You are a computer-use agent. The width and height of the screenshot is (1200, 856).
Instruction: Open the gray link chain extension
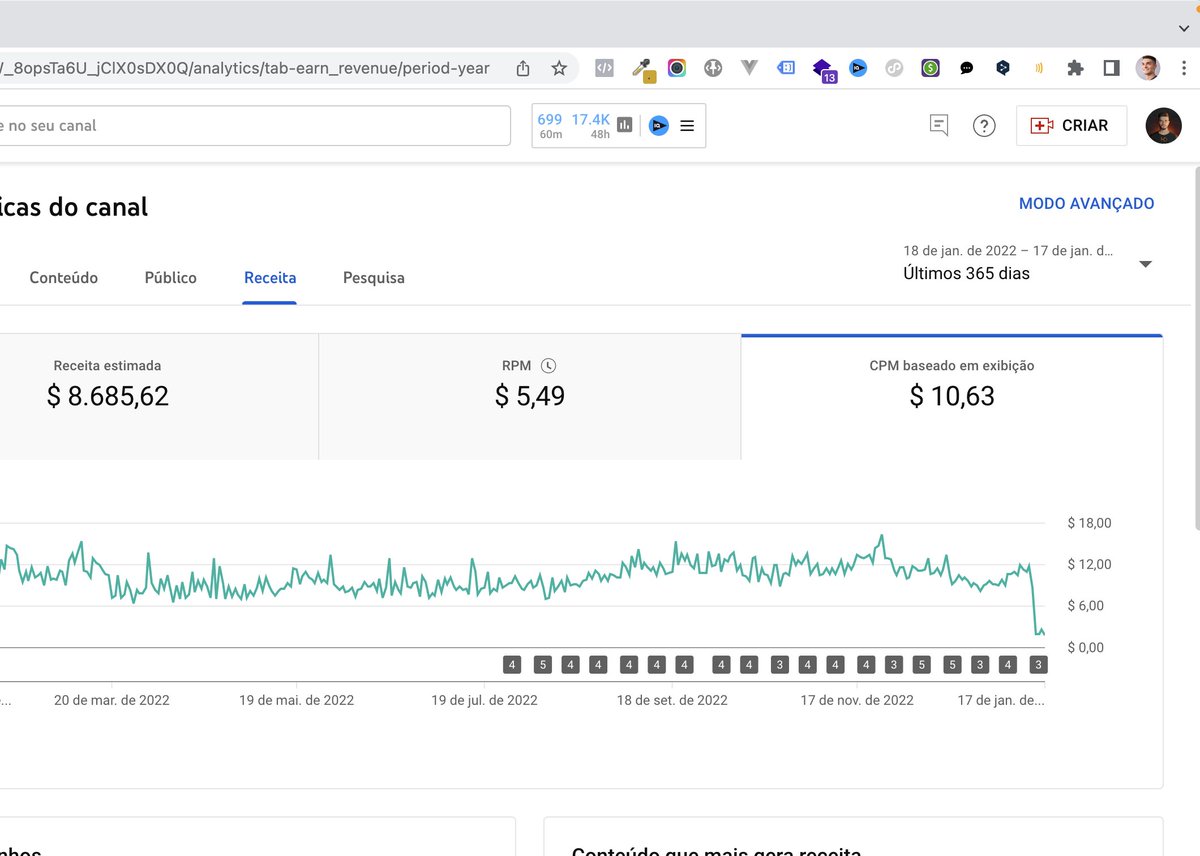[x=895, y=68]
